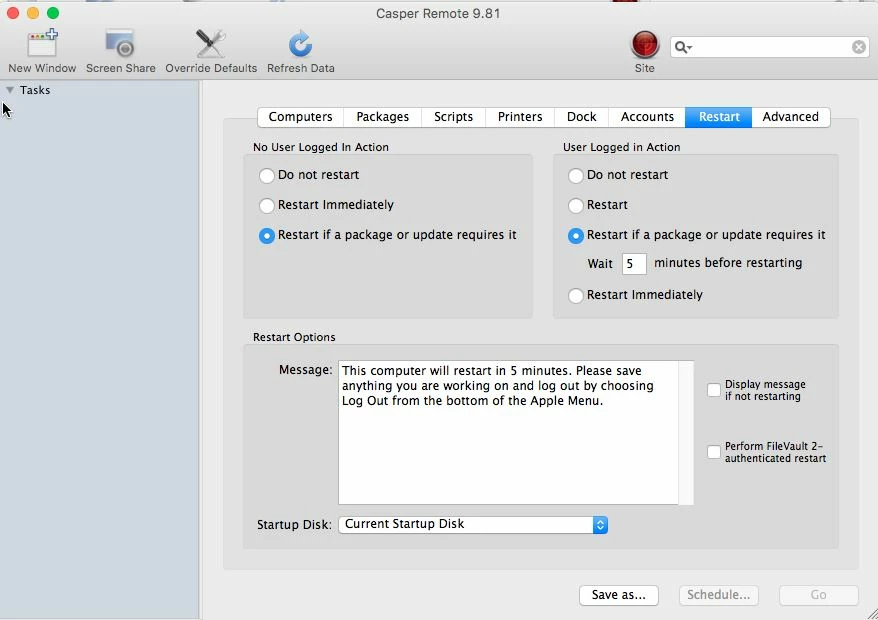Image resolution: width=878 pixels, height=620 pixels.
Task: Open the Scripts tab
Action: [x=454, y=117]
